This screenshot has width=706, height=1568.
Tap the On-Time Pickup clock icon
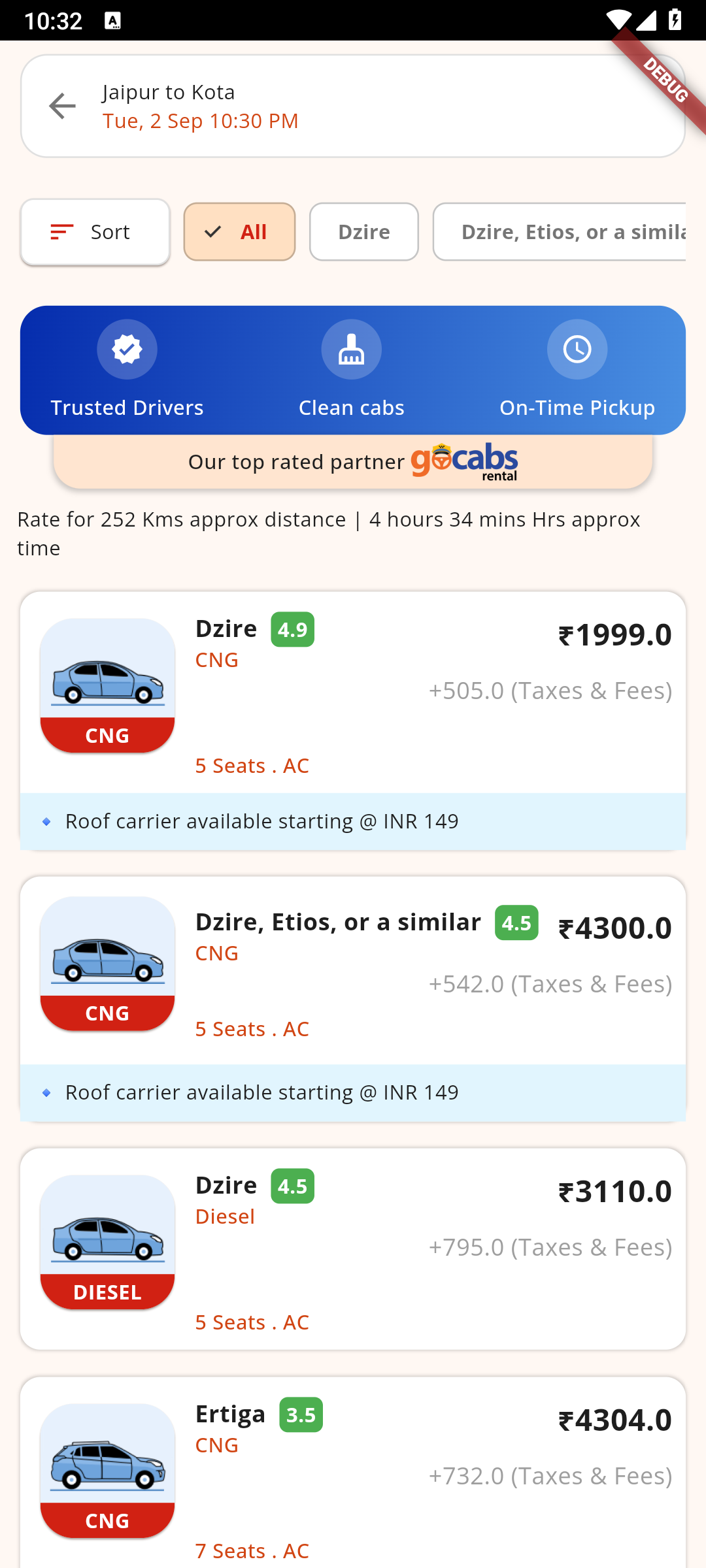click(577, 350)
